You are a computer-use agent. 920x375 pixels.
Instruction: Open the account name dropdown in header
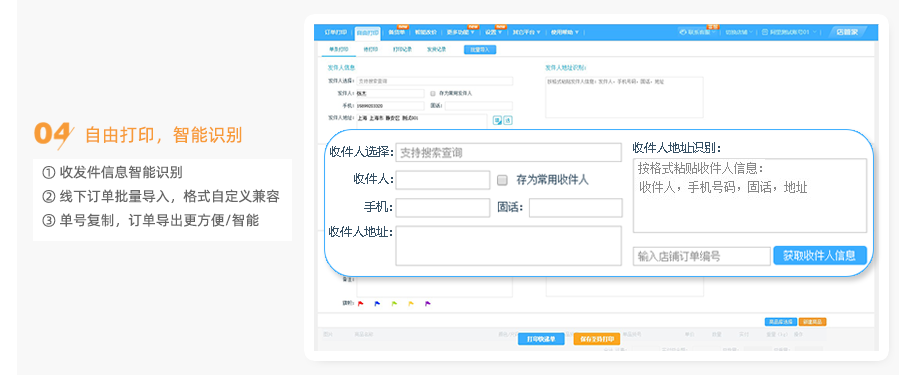[x=789, y=32]
